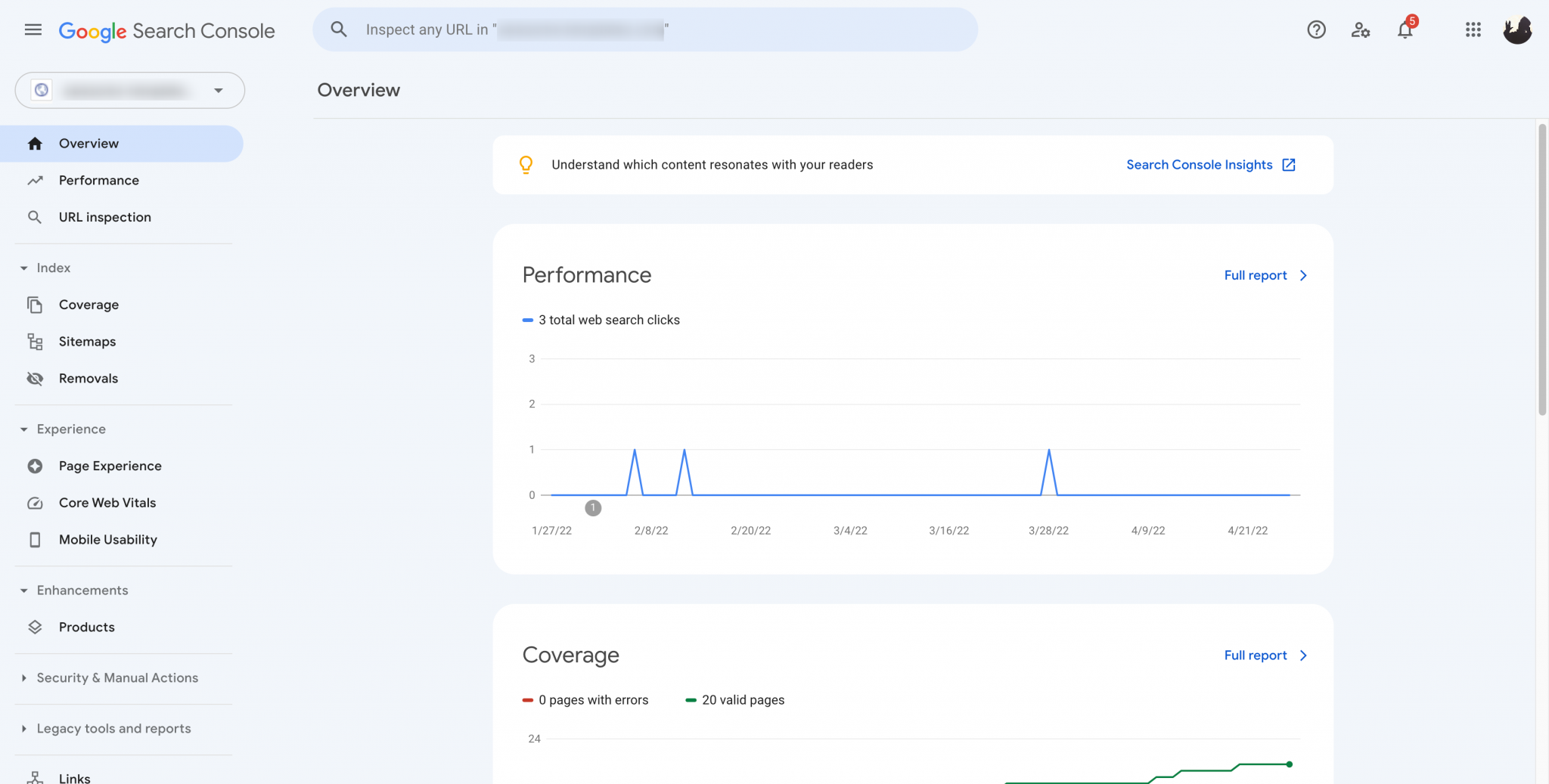Viewport: 1549px width, 784px height.
Task: Click the Sitemaps sidebar icon
Action: (35, 341)
